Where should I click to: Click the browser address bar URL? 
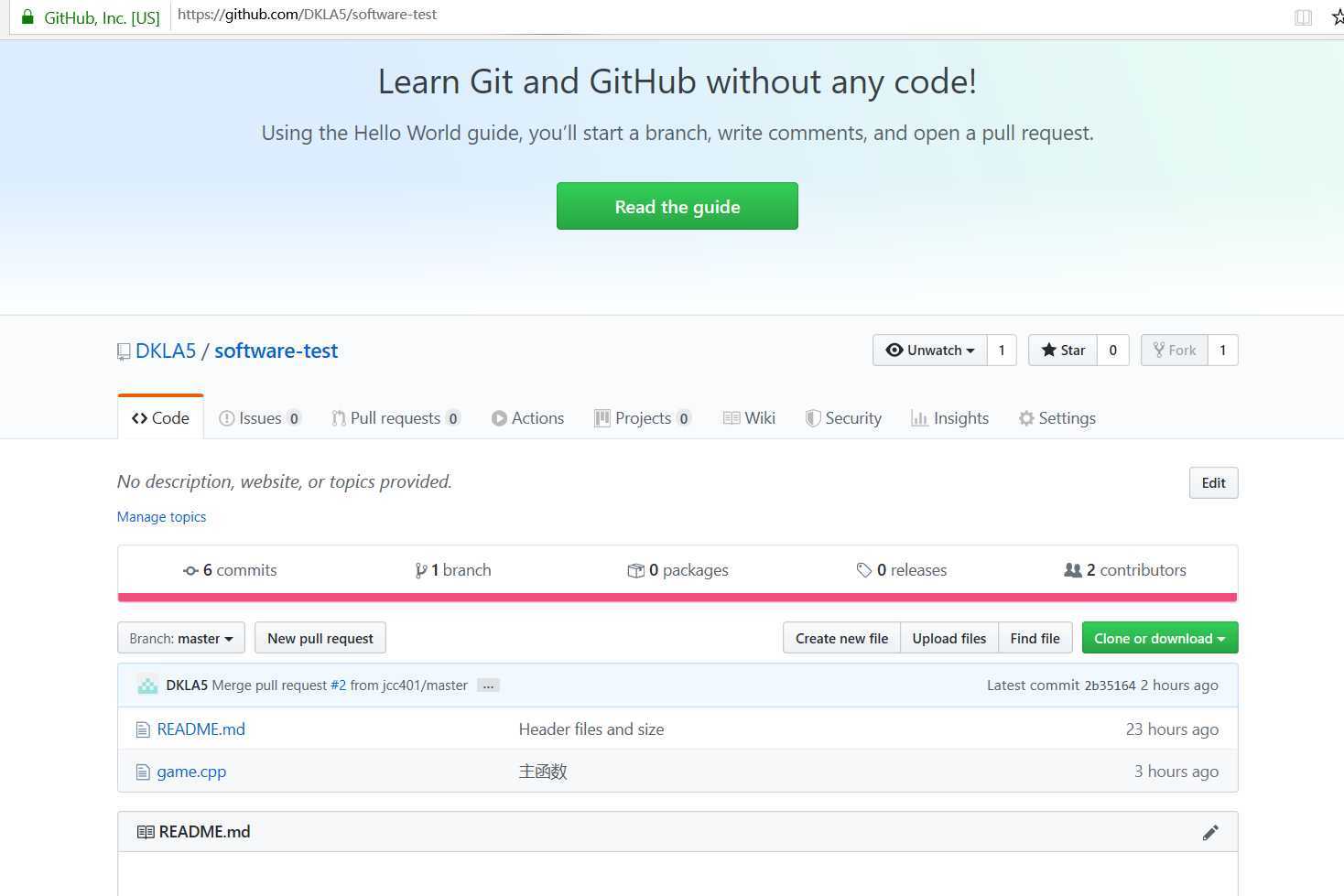[x=307, y=15]
